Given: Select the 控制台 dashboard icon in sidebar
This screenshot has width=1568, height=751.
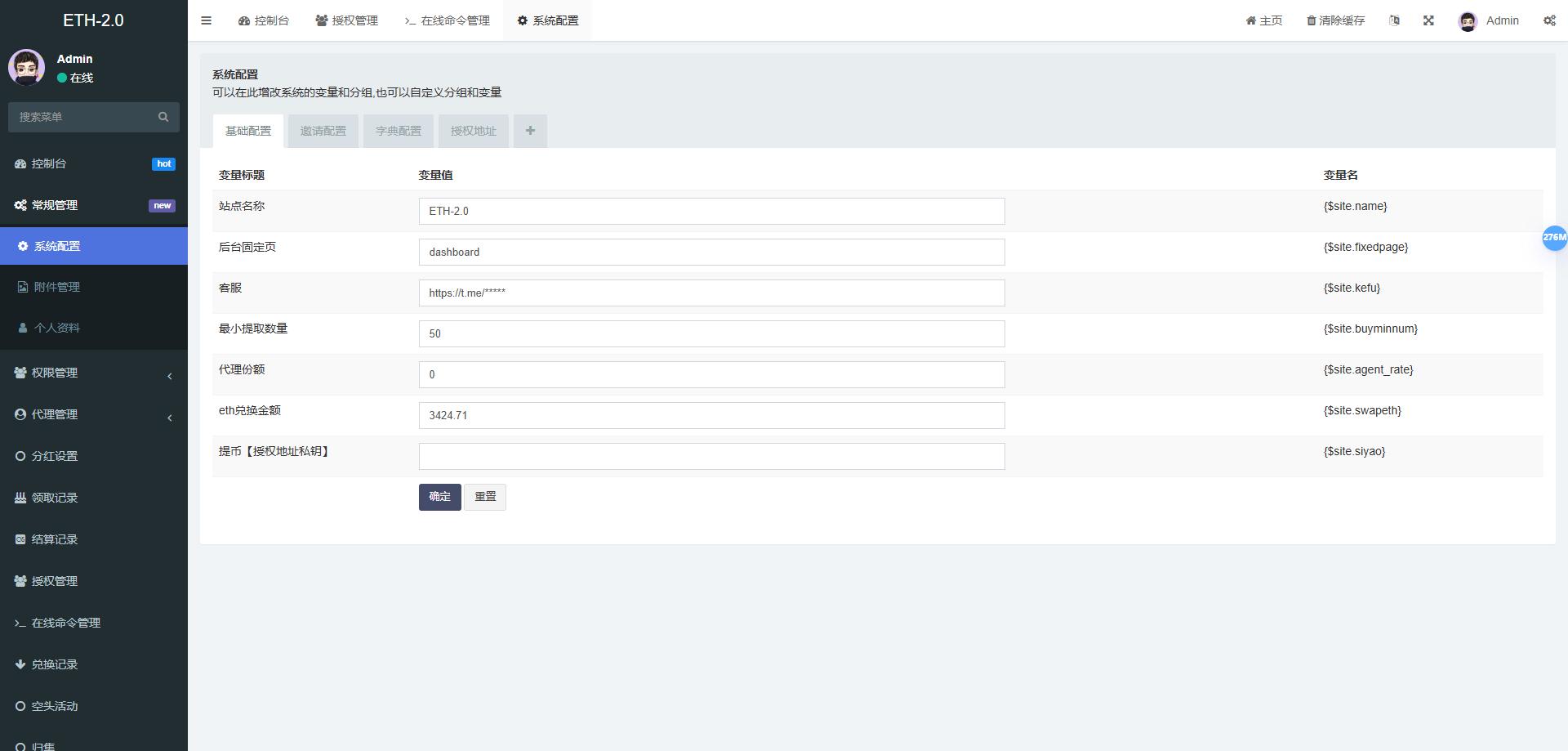Looking at the screenshot, I should [20, 163].
